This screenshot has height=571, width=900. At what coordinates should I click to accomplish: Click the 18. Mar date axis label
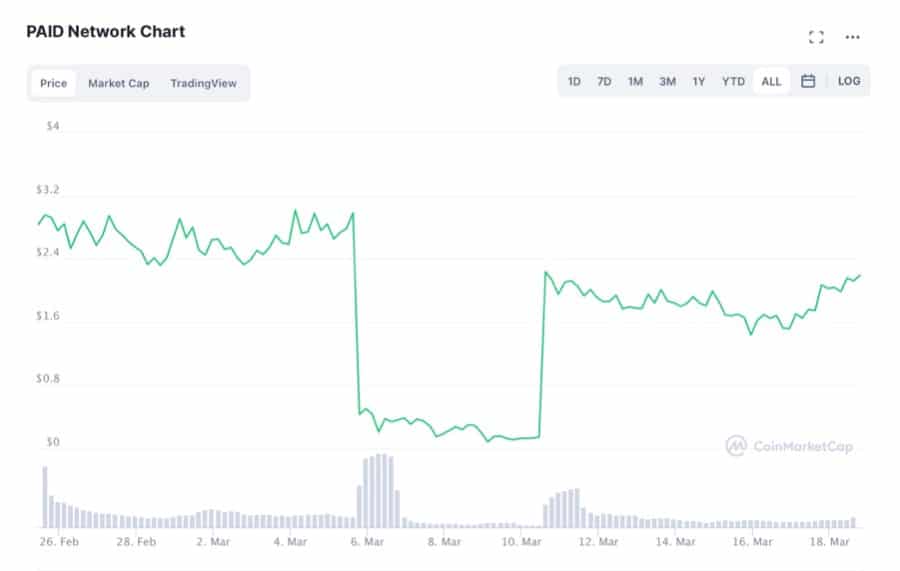click(x=830, y=542)
